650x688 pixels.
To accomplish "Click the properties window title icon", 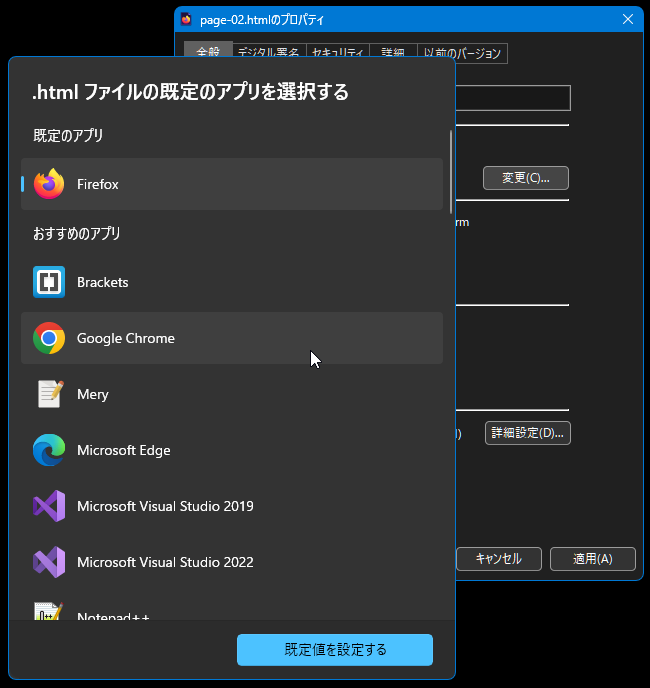I will [186, 19].
